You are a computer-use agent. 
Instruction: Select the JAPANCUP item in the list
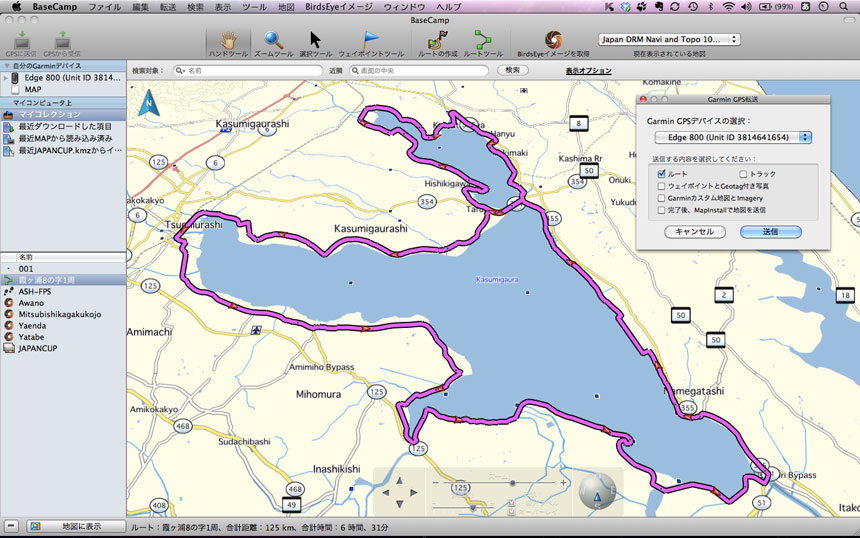tap(63, 348)
